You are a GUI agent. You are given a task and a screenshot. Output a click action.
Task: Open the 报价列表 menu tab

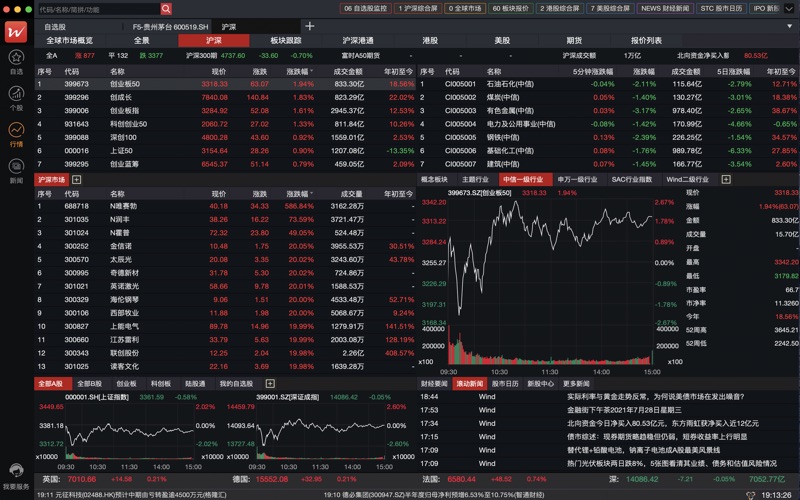point(646,40)
